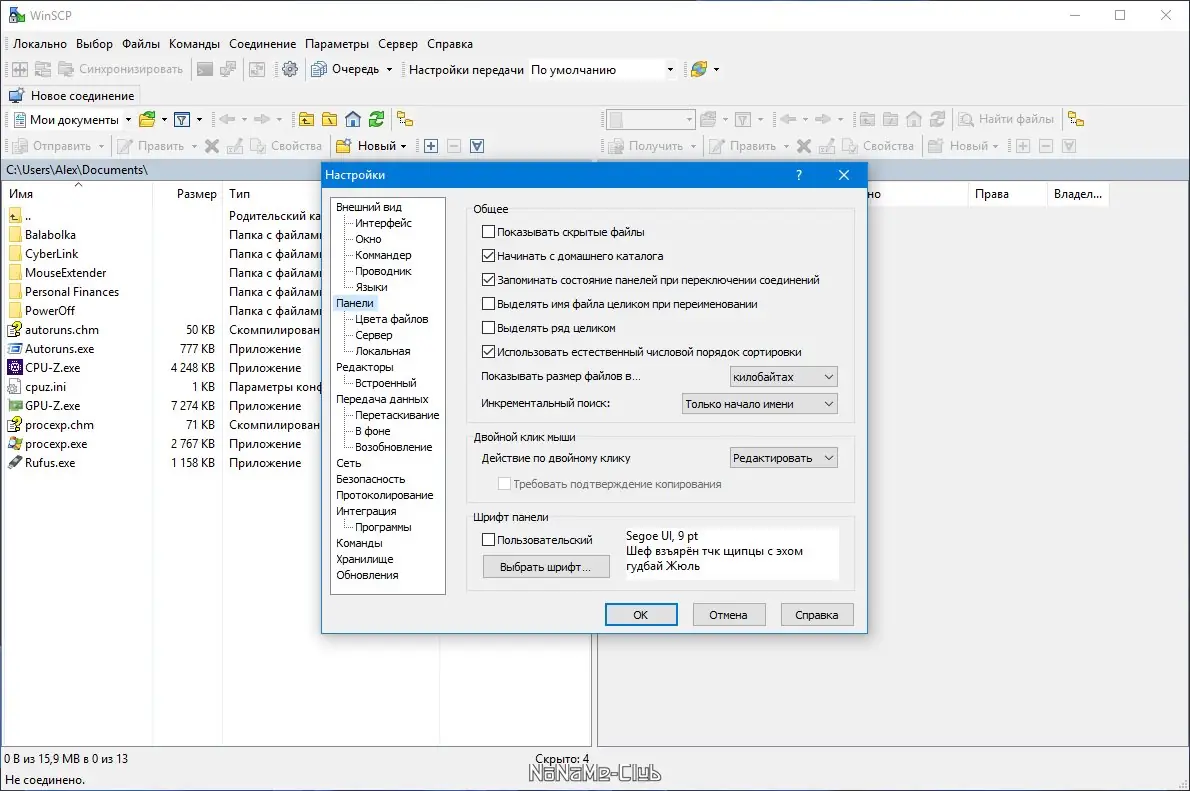The image size is (1190, 791).
Task: Refresh the local panel with green arrows icon
Action: pyautogui.click(x=376, y=119)
